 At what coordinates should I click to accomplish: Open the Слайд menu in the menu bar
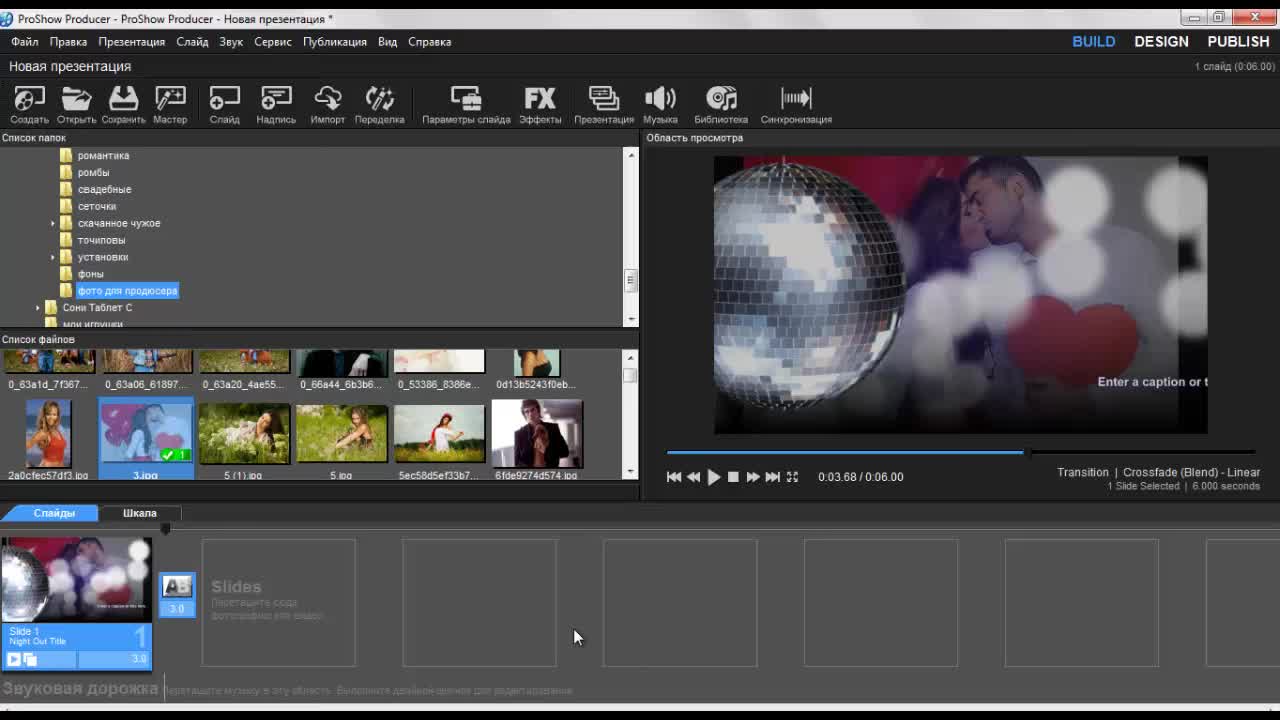pos(192,42)
